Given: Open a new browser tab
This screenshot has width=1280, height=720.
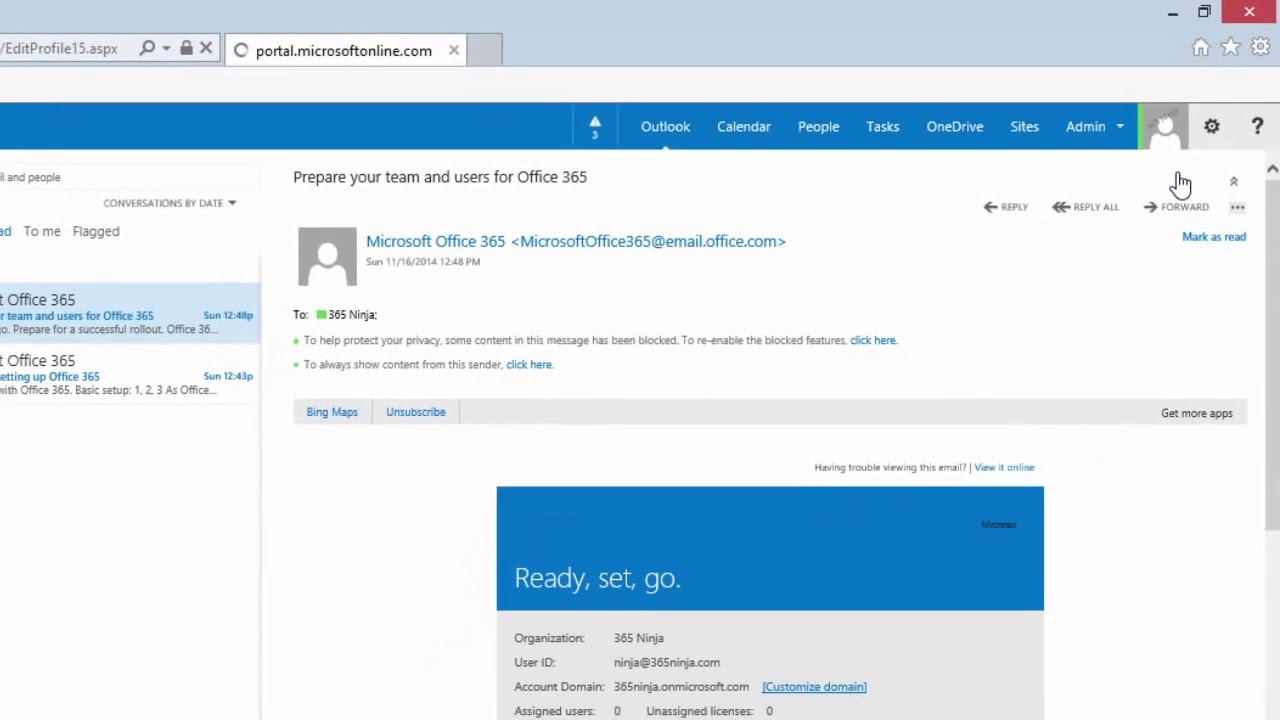Looking at the screenshot, I should 485,50.
